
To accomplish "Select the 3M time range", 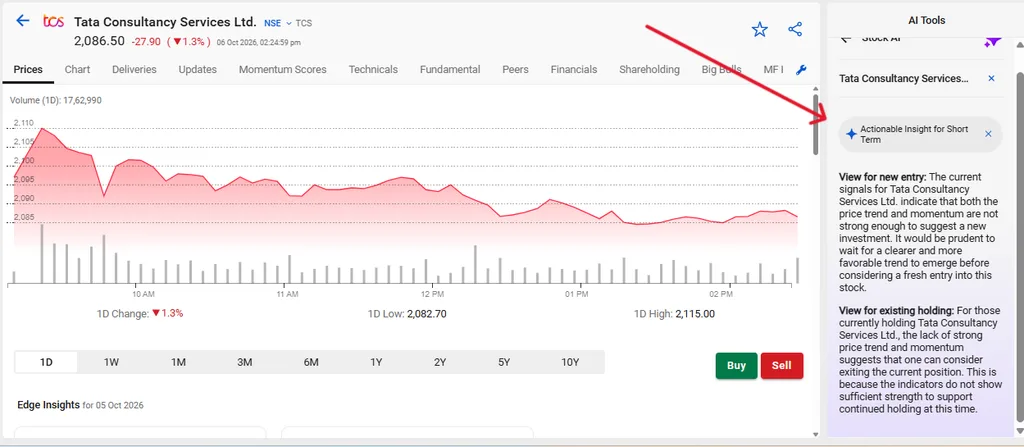I will pyautogui.click(x=244, y=362).
